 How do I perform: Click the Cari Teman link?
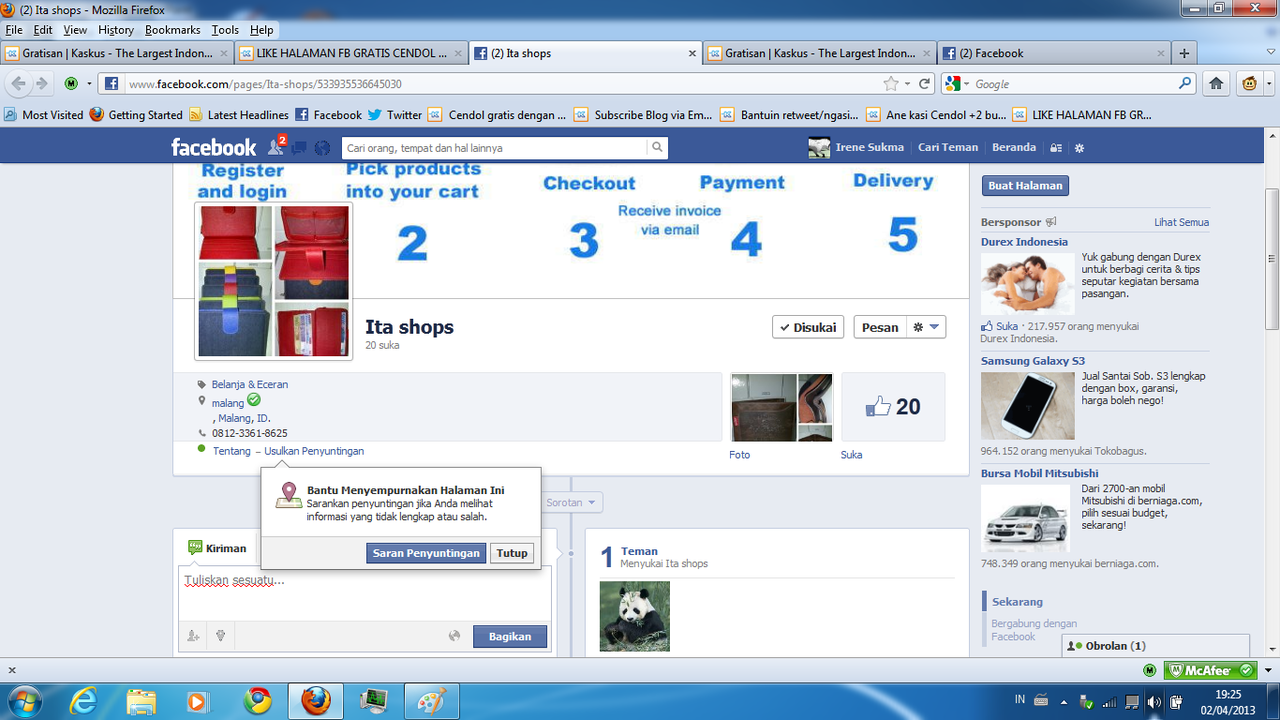coord(948,147)
